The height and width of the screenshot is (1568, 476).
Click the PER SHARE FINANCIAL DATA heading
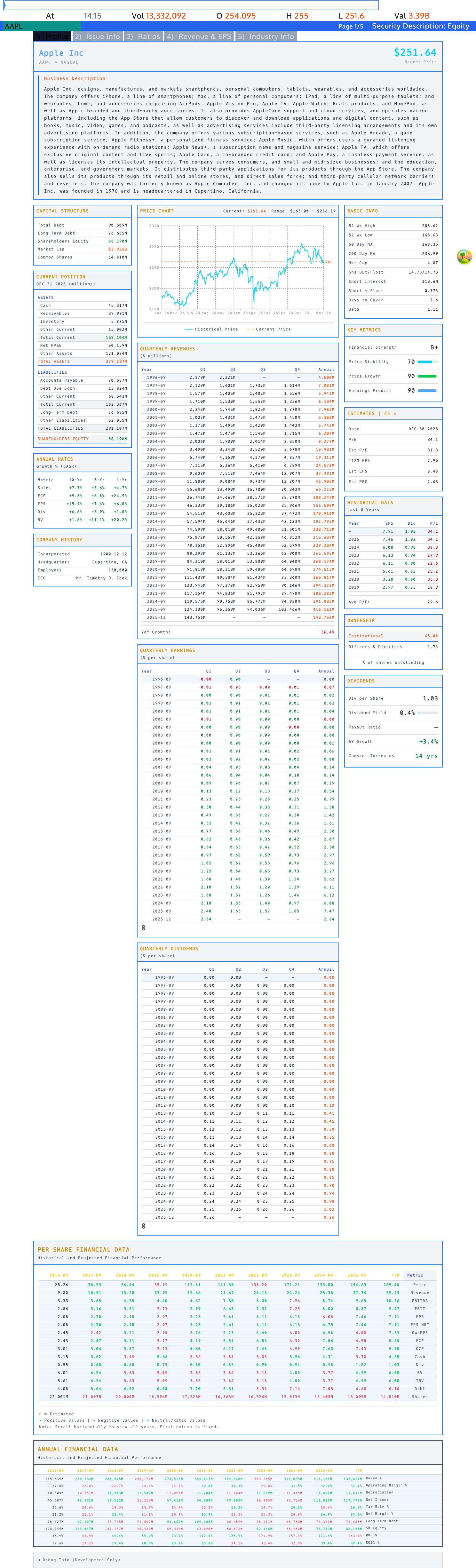coord(83,1250)
